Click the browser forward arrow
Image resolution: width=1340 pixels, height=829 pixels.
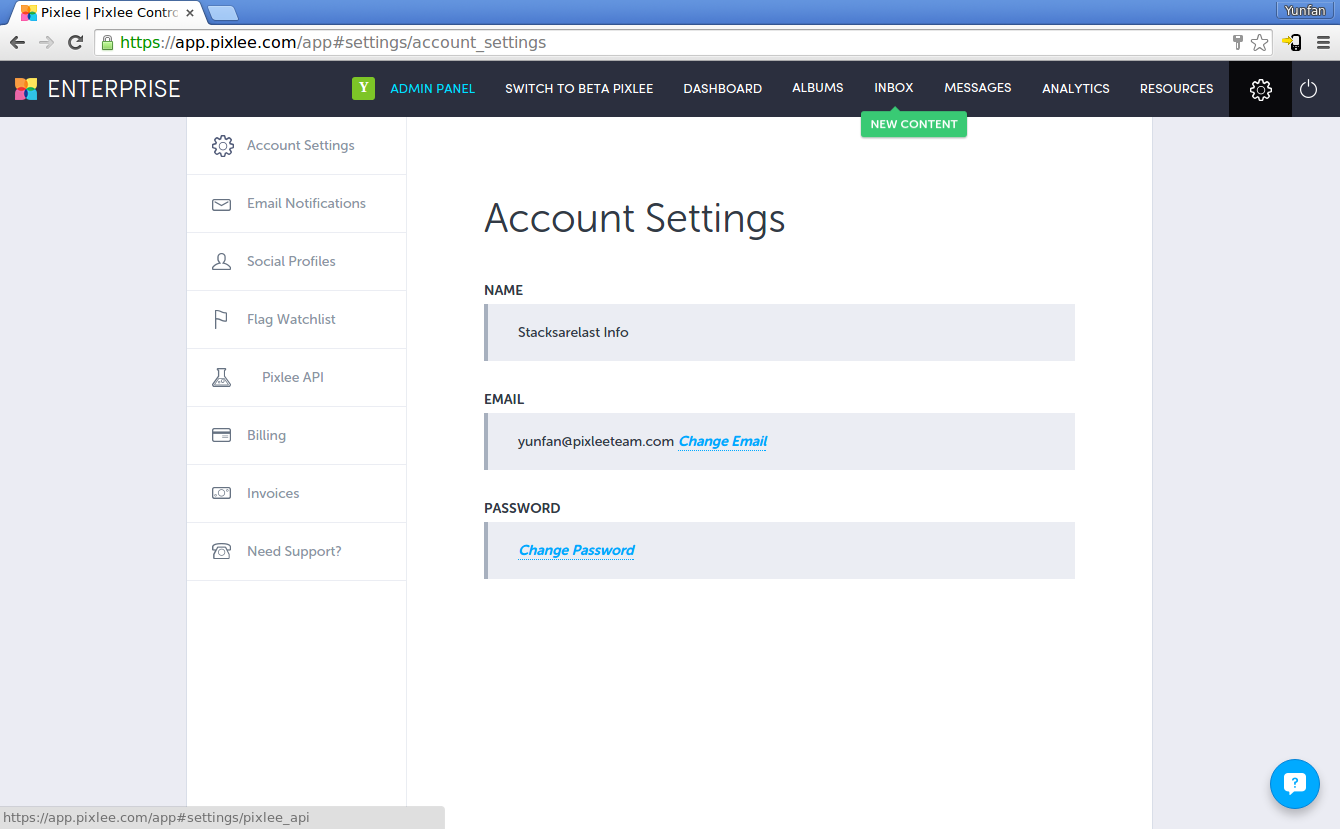pyautogui.click(x=46, y=42)
